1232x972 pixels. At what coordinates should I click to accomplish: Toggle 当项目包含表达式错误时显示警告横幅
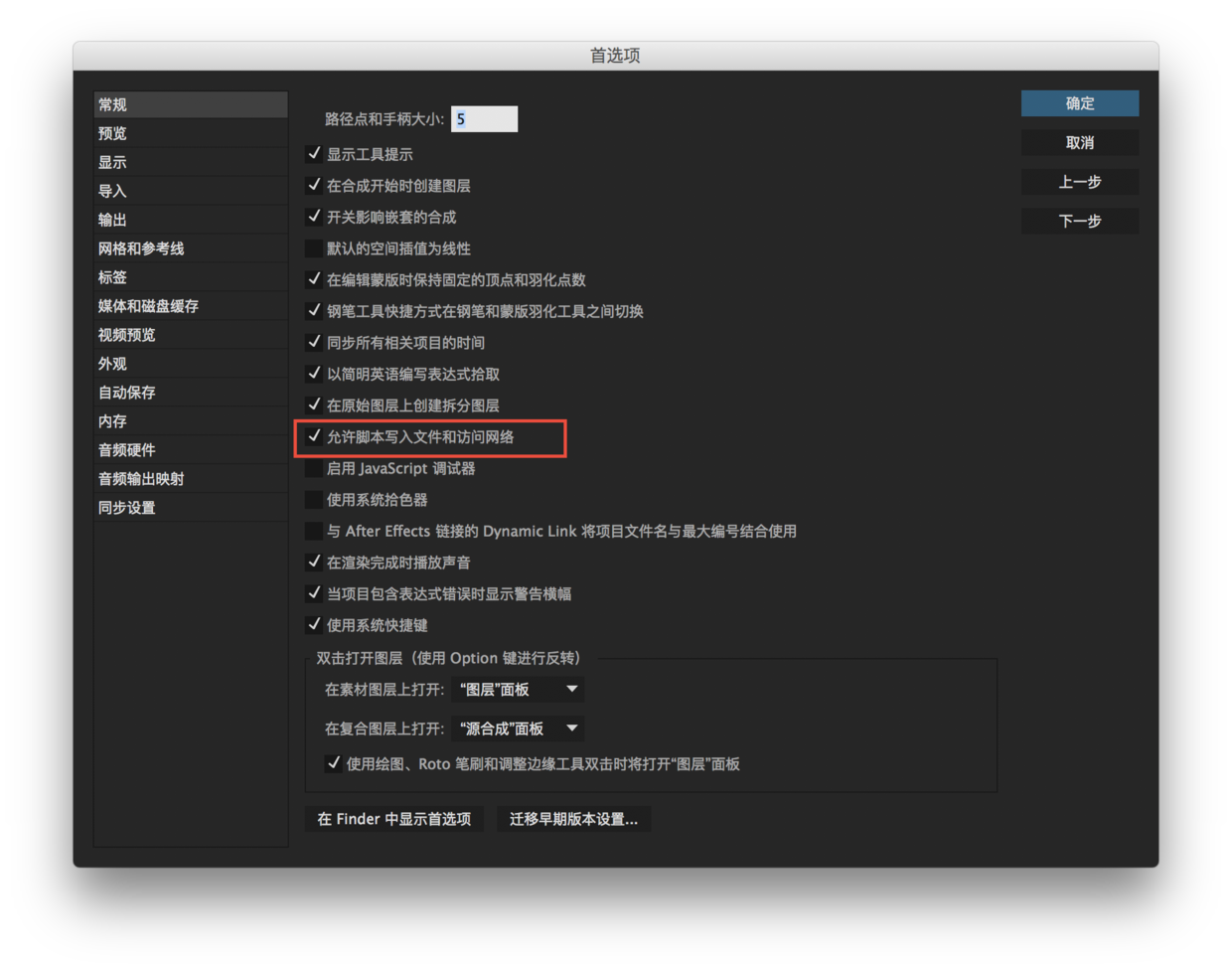314,593
